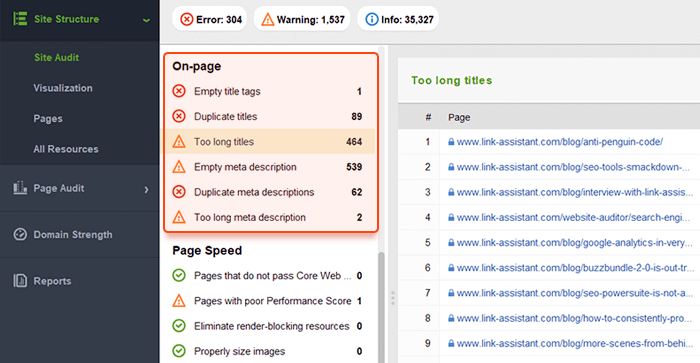This screenshot has height=363, width=700.
Task: Click warning icon beside Too long titles
Action: [x=179, y=142]
